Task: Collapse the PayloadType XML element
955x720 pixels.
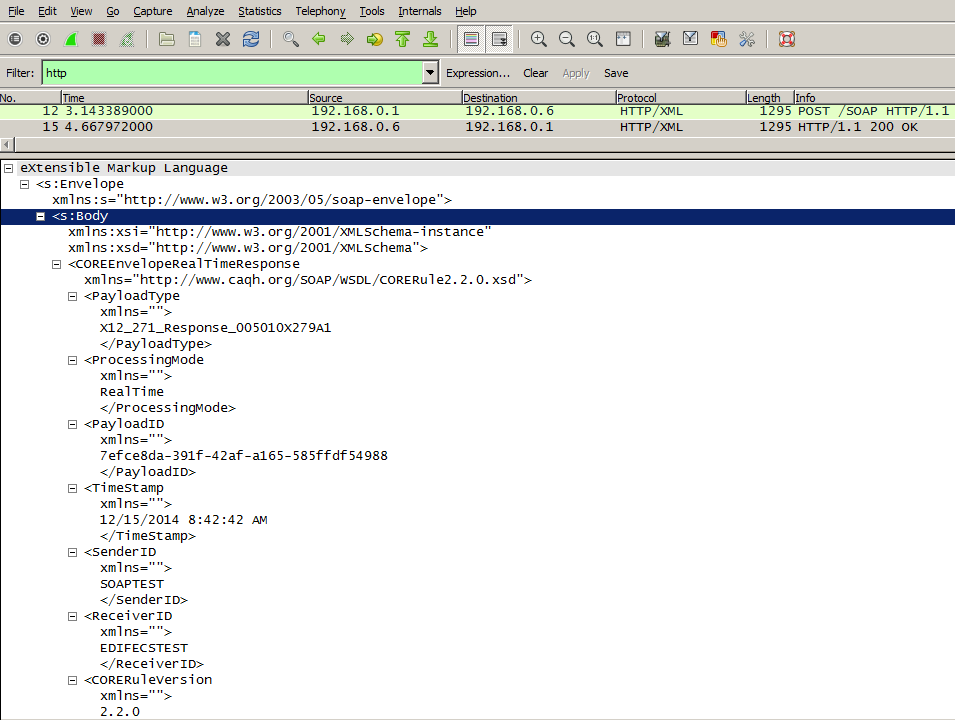Action: (x=73, y=296)
